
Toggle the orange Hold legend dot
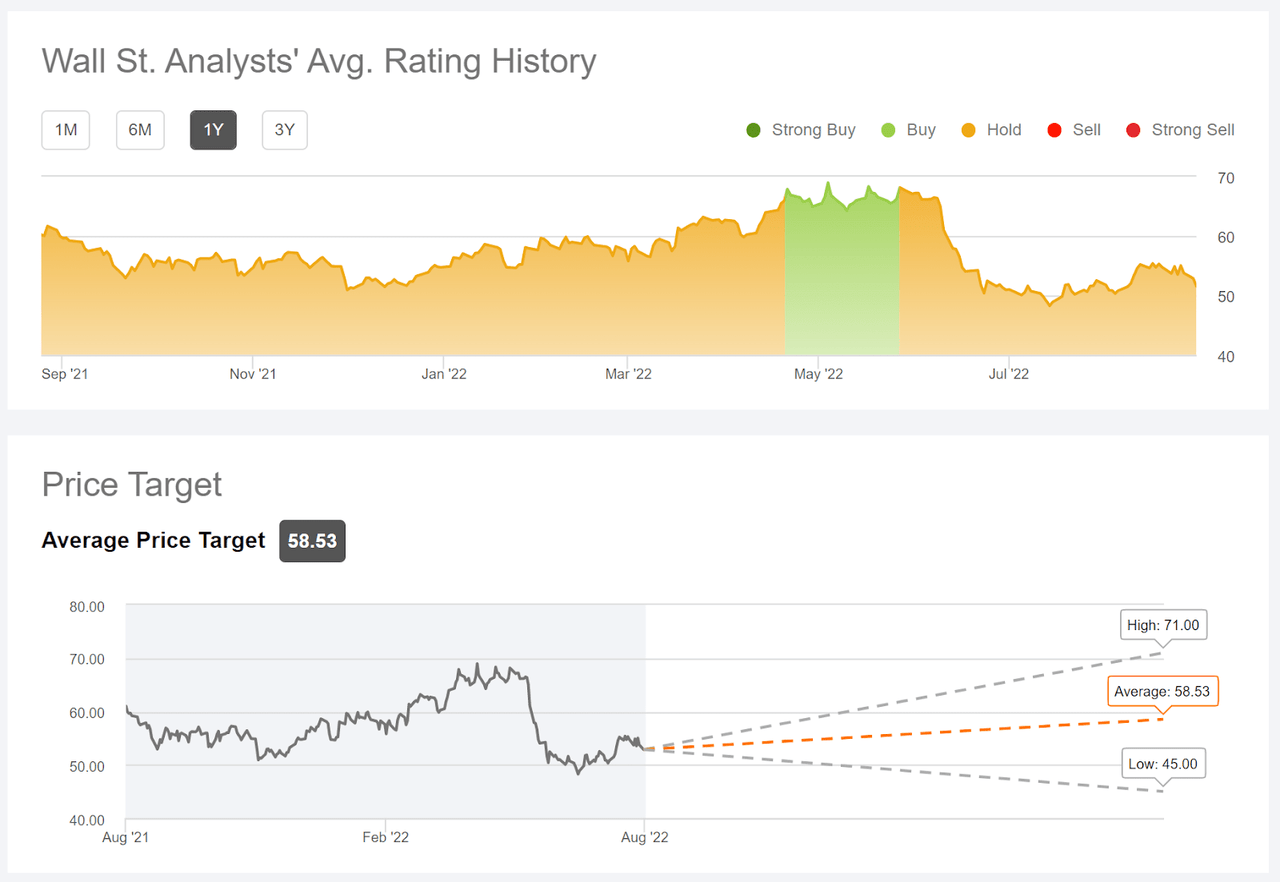(969, 130)
